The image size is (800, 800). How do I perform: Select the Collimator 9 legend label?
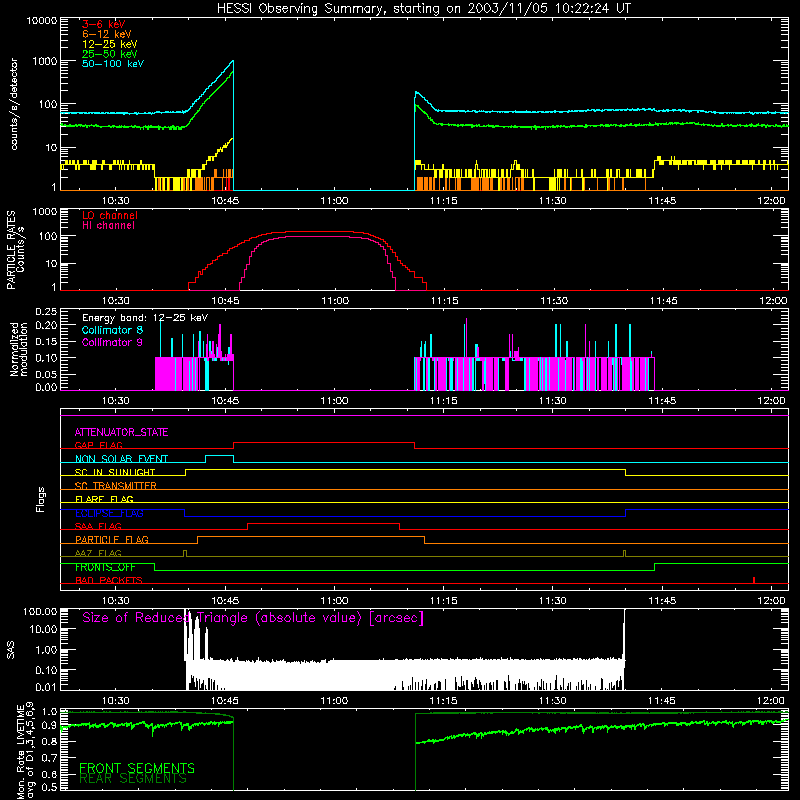[x=112, y=342]
